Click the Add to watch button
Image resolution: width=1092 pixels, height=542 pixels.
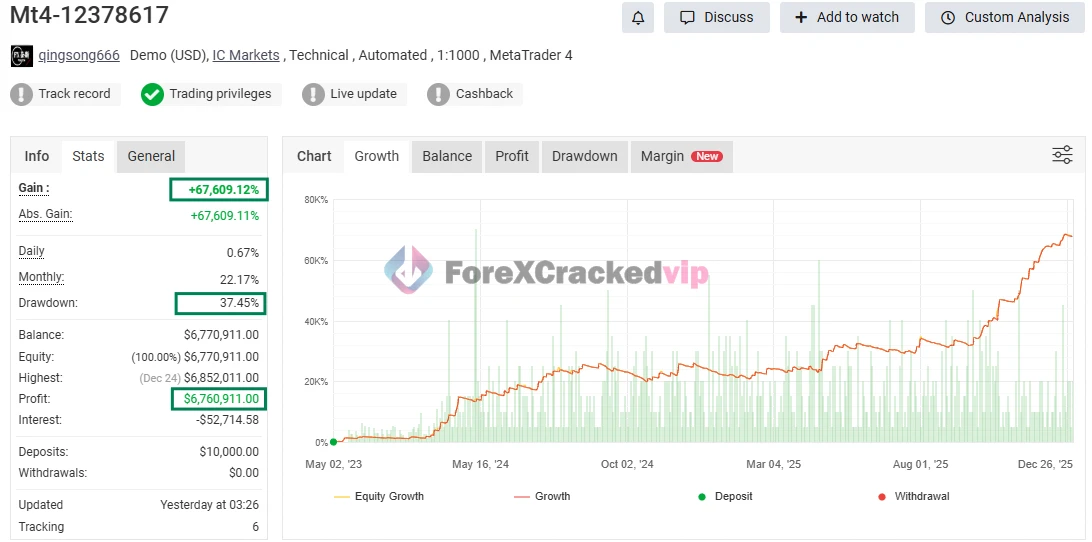point(846,17)
